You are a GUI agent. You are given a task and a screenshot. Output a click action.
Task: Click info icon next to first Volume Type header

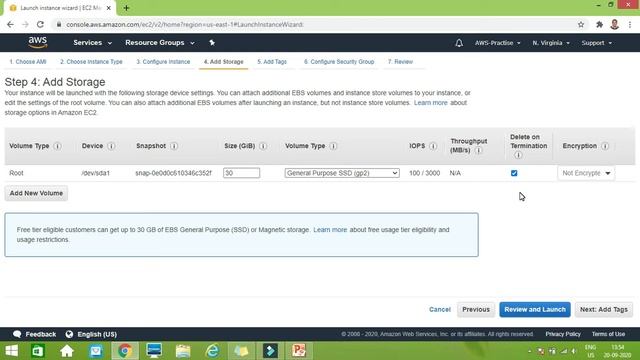[x=58, y=146]
